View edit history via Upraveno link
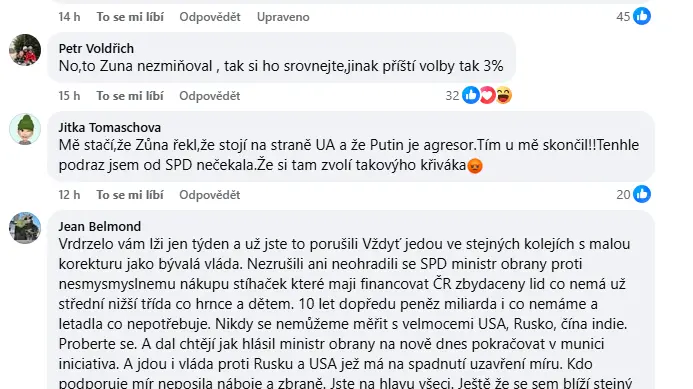The width and height of the screenshot is (693, 389). tap(283, 17)
